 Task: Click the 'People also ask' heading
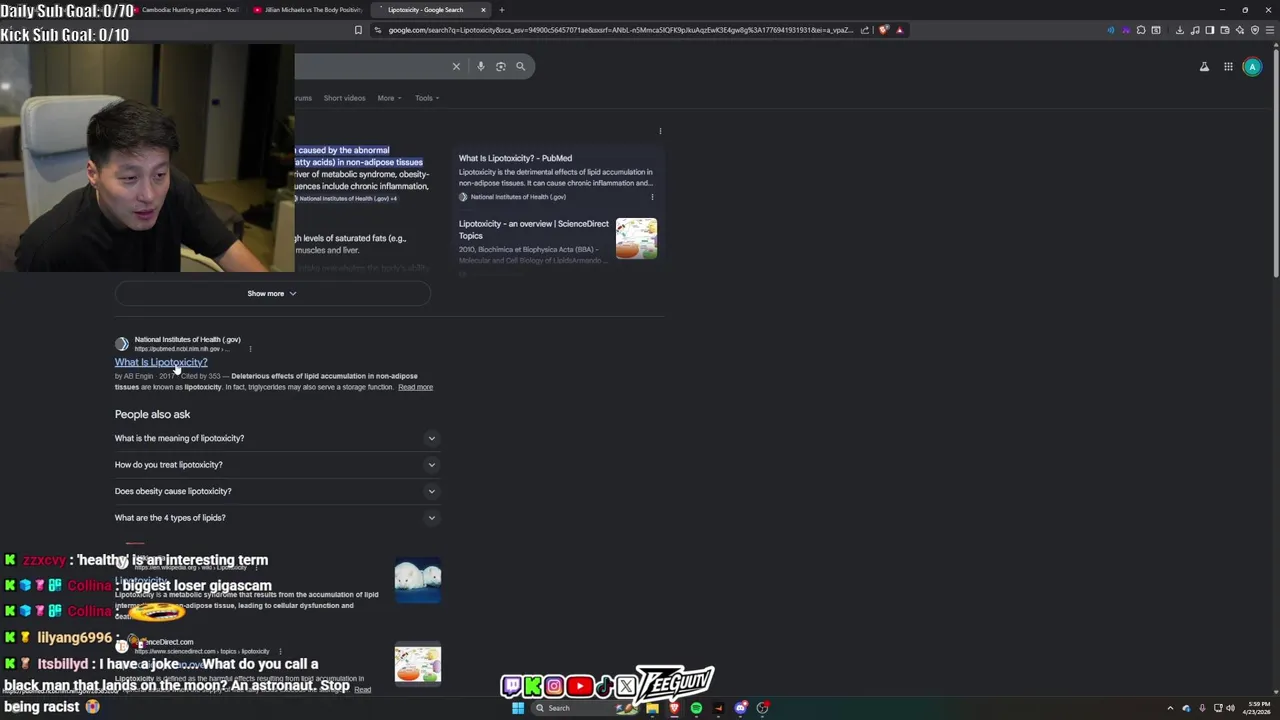click(152, 414)
